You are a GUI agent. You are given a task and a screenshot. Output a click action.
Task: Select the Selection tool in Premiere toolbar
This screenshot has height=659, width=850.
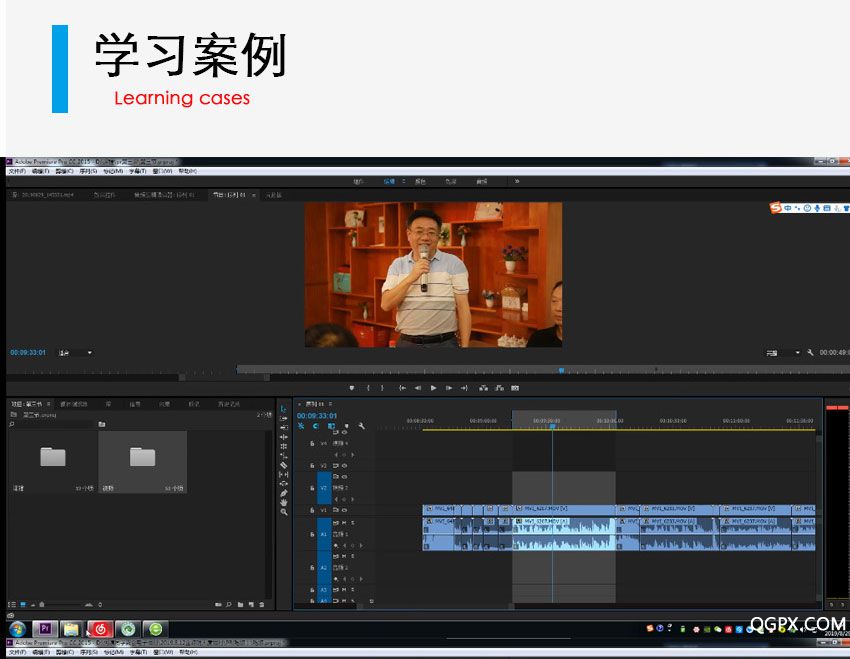click(x=284, y=408)
